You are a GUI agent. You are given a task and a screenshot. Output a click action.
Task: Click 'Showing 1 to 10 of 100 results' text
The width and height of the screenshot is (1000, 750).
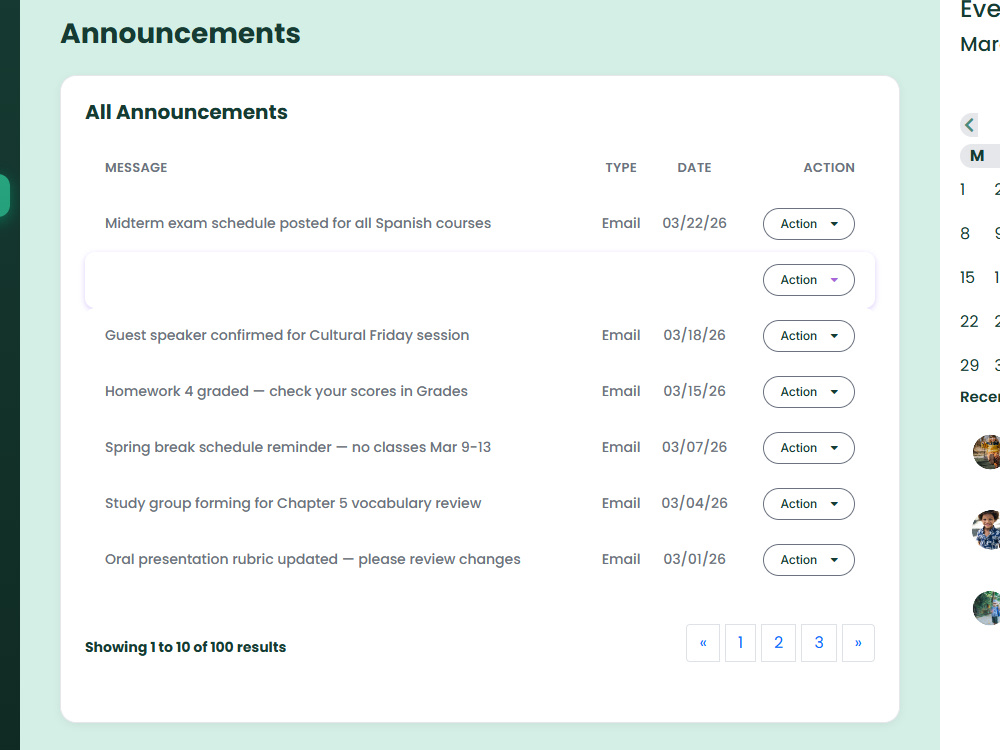pos(186,647)
